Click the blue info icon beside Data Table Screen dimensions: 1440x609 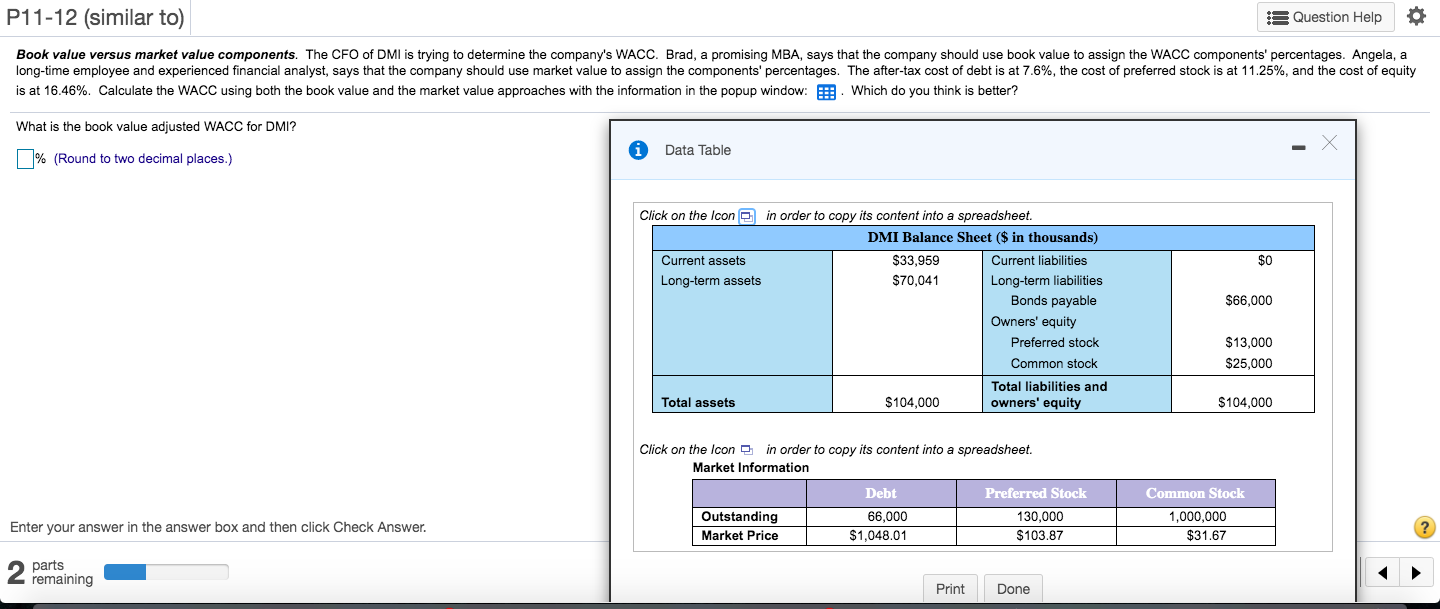[x=639, y=149]
